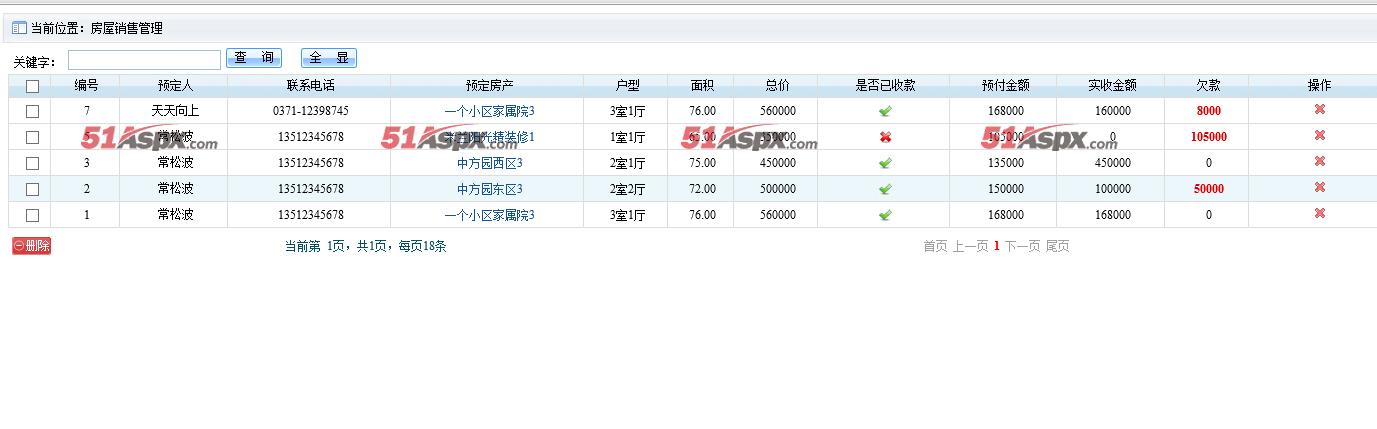The image size is (1377, 429).
Task: Select page number 1 in pagination
Action: pyautogui.click(x=997, y=246)
